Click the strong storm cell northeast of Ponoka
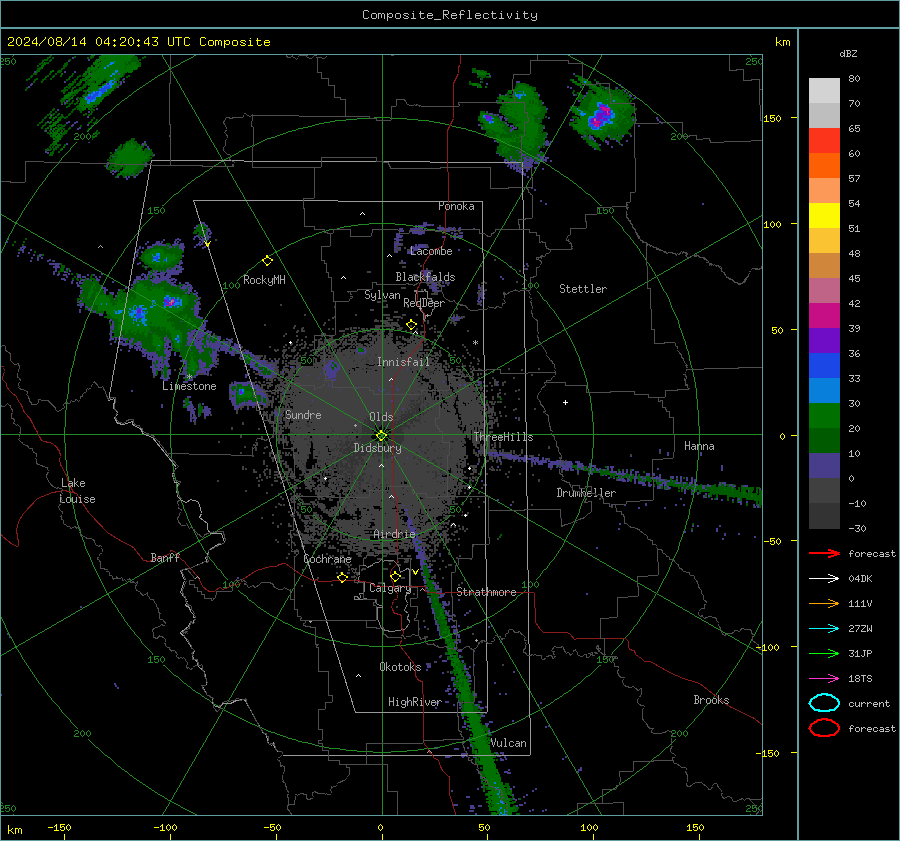 click(602, 115)
